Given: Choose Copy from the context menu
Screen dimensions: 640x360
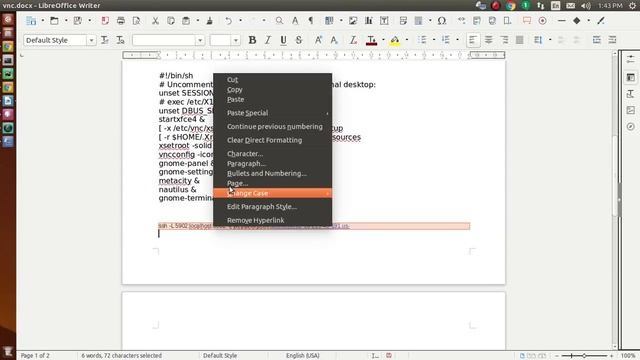Looking at the screenshot, I should pyautogui.click(x=273, y=89).
